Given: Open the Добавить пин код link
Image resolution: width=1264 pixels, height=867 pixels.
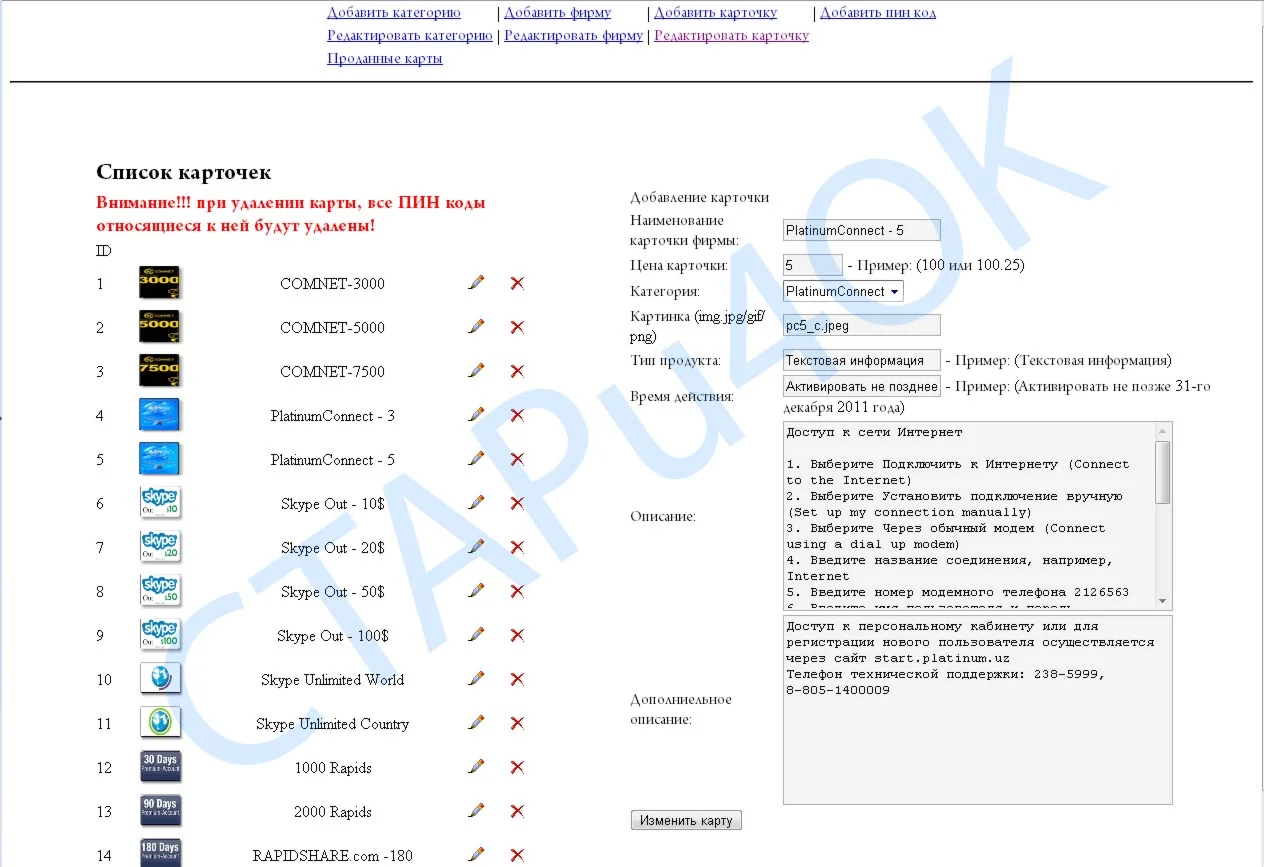Looking at the screenshot, I should point(877,12).
